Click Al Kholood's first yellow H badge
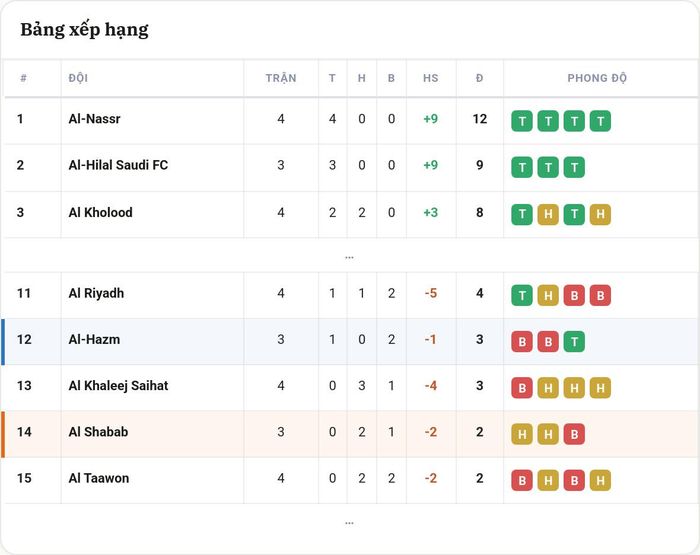Viewport: 700px width, 555px height. pos(548,215)
